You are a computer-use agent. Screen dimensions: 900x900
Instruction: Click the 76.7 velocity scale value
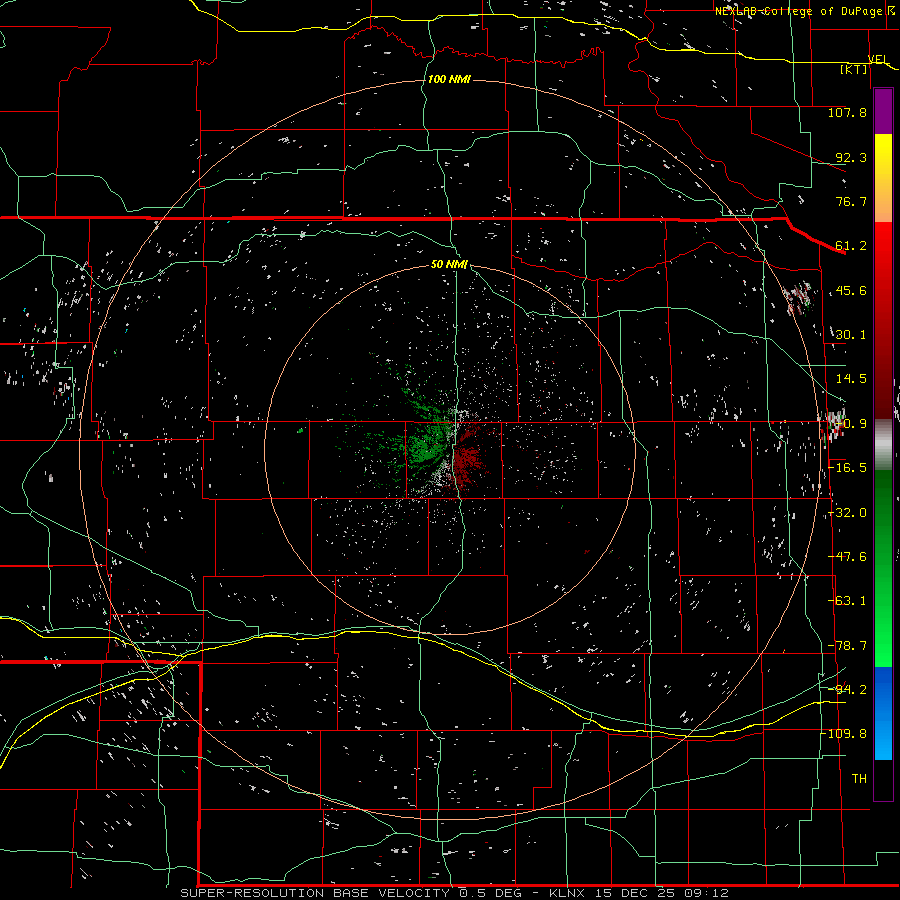point(851,201)
